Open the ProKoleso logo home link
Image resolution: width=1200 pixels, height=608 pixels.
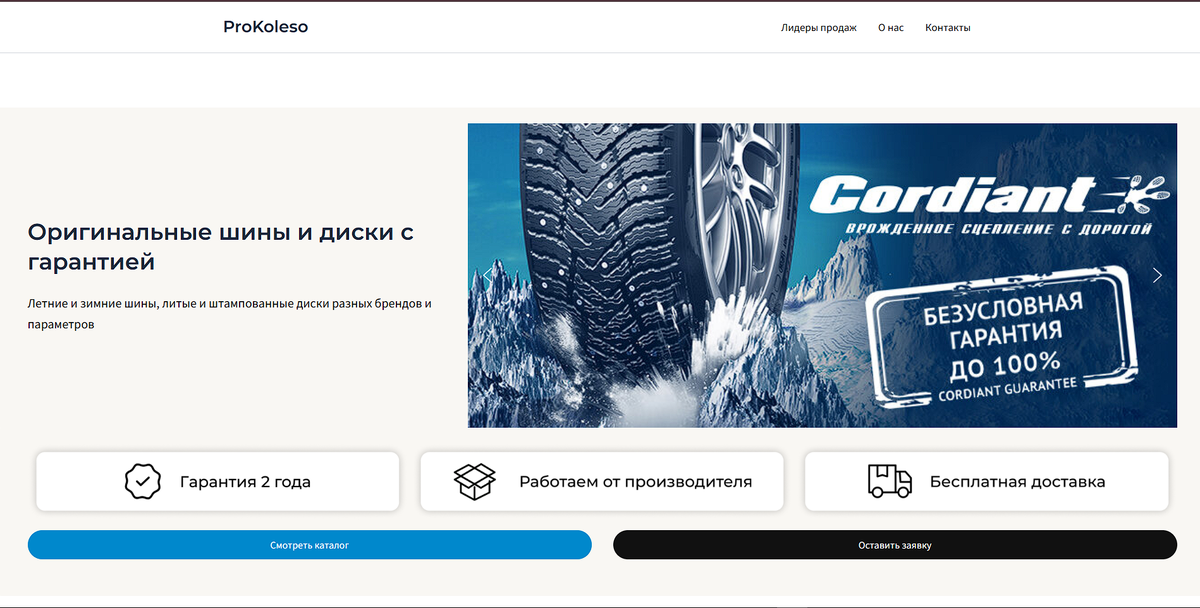point(266,27)
